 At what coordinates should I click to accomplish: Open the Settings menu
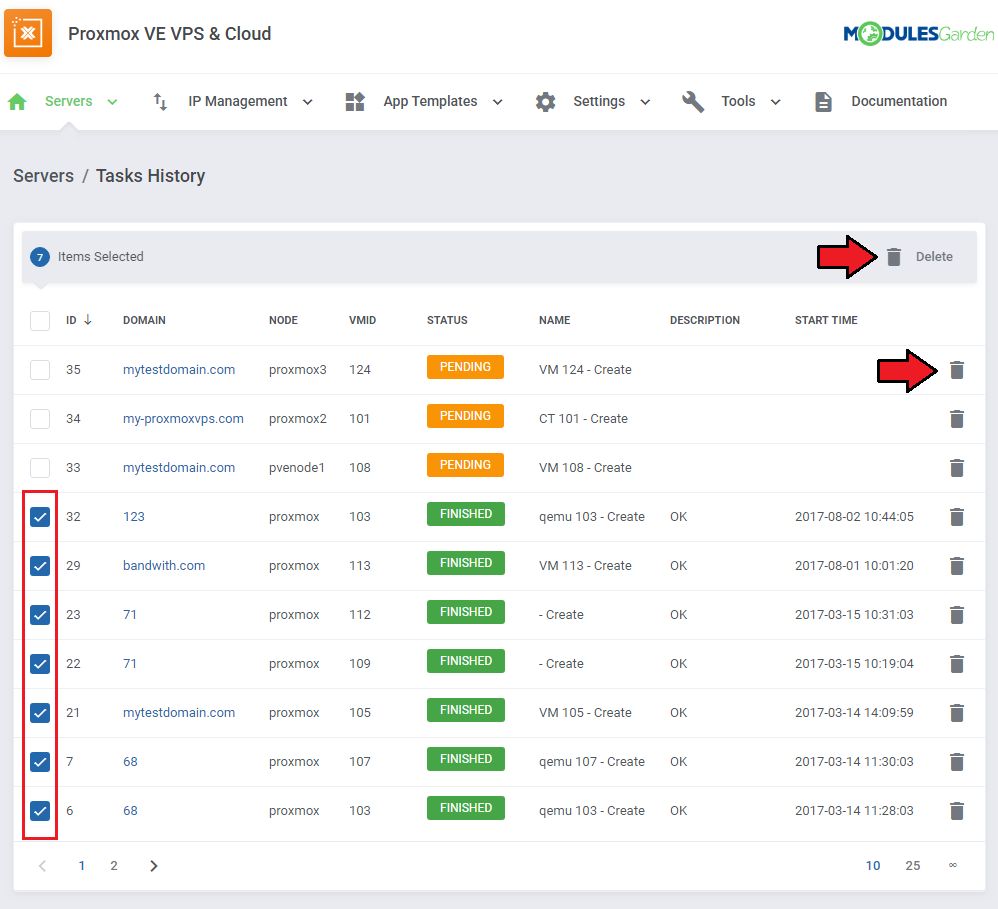point(599,101)
